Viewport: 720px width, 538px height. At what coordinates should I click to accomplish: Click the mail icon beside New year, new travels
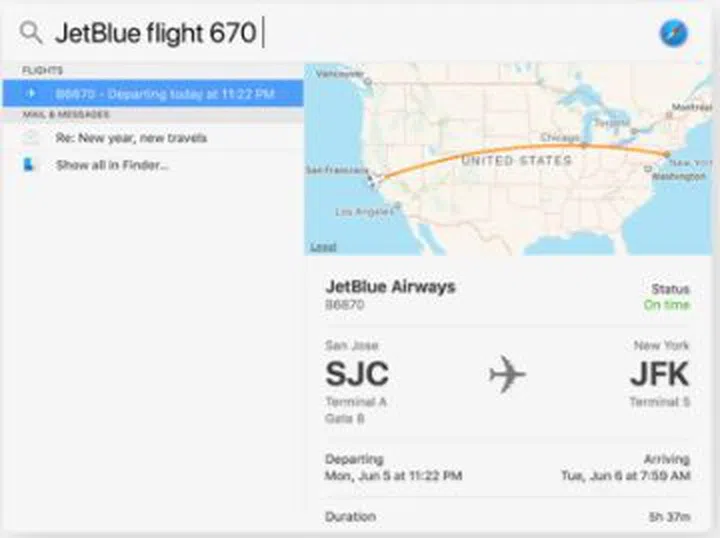31,138
